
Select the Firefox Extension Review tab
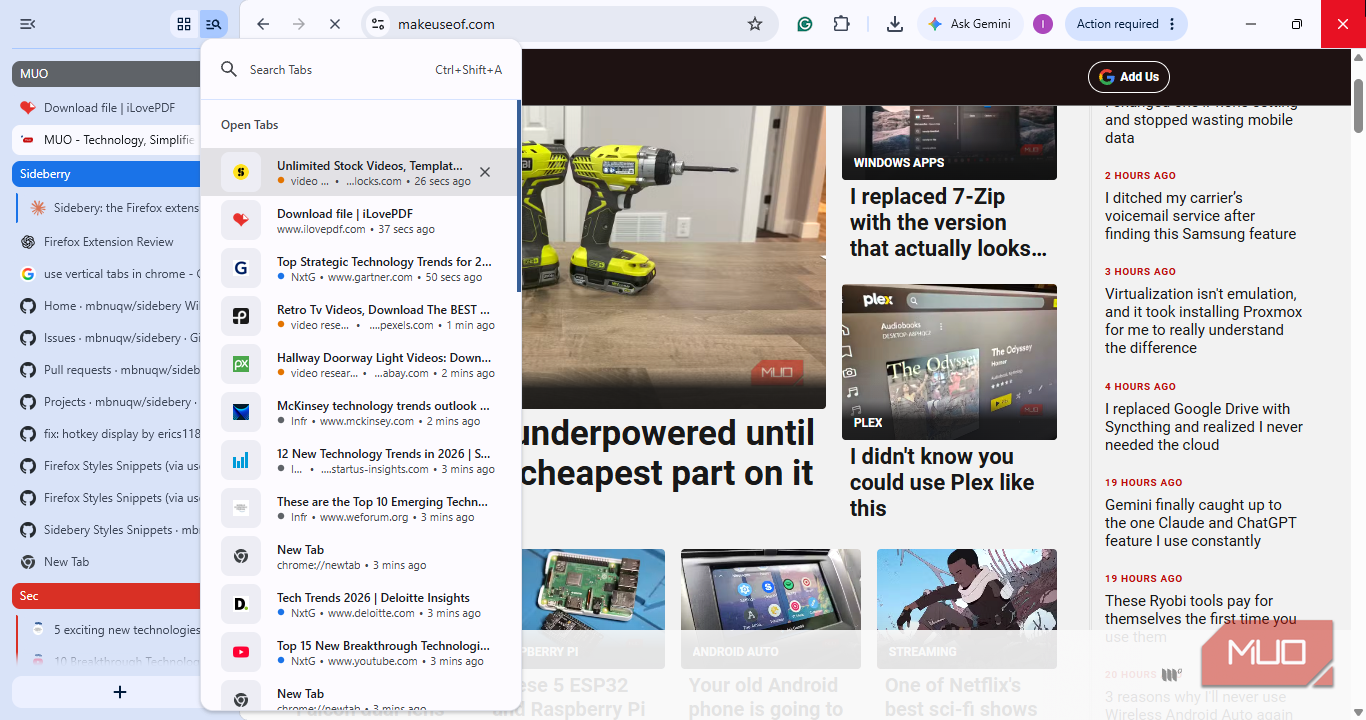click(106, 242)
